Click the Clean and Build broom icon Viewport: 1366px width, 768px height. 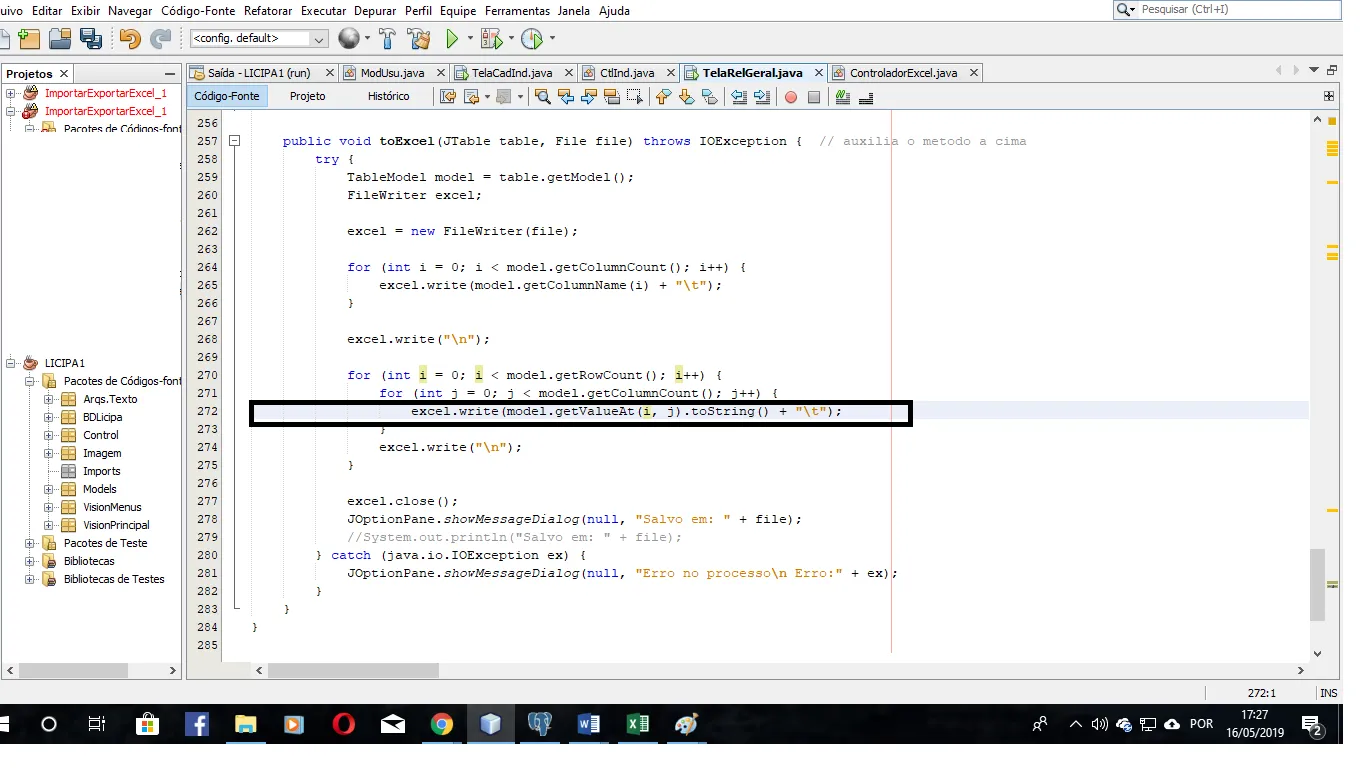[x=419, y=39]
